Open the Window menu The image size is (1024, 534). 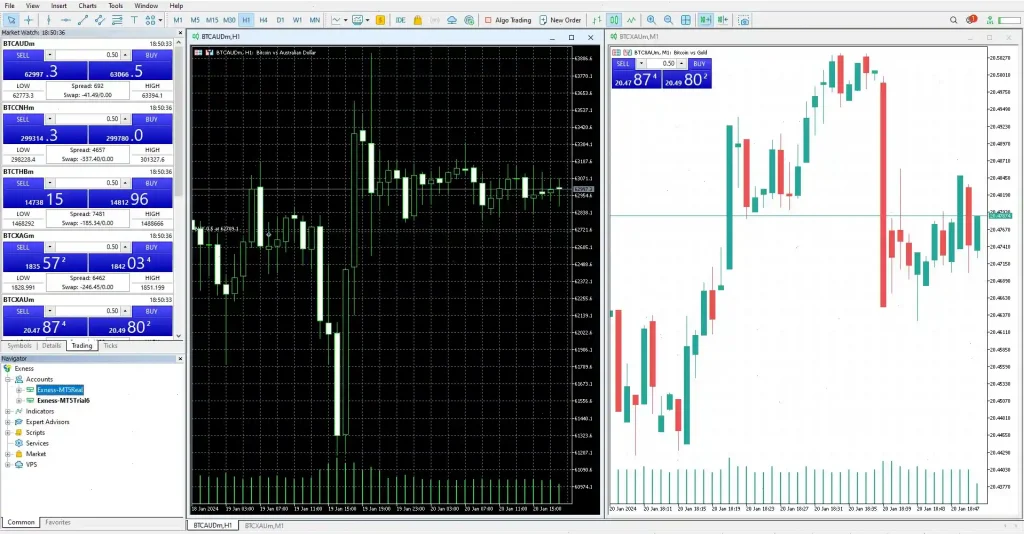pyautogui.click(x=146, y=5)
